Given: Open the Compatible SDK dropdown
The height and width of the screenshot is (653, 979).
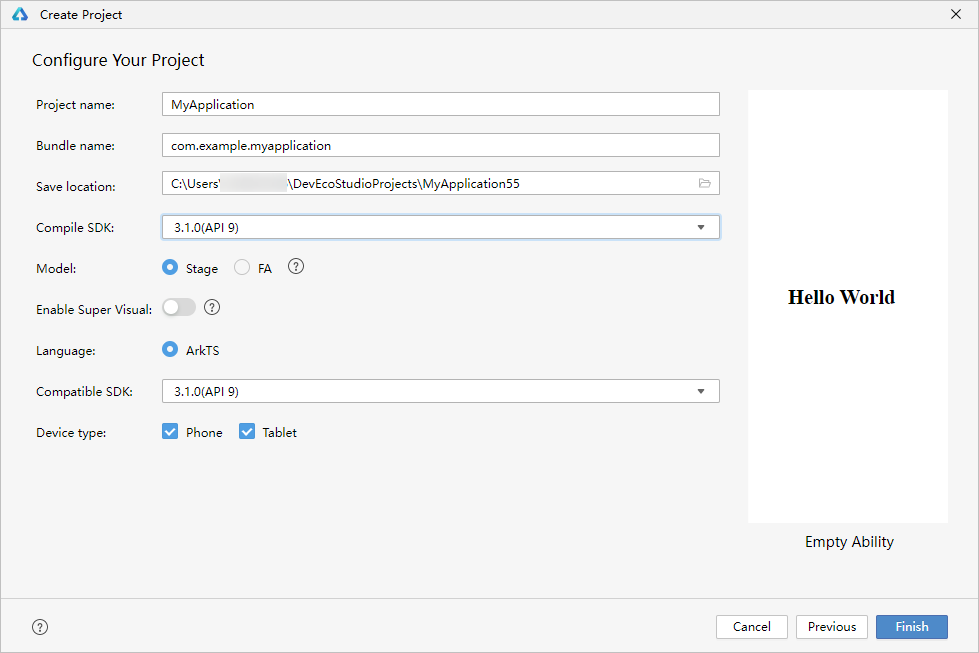Looking at the screenshot, I should 700,391.
